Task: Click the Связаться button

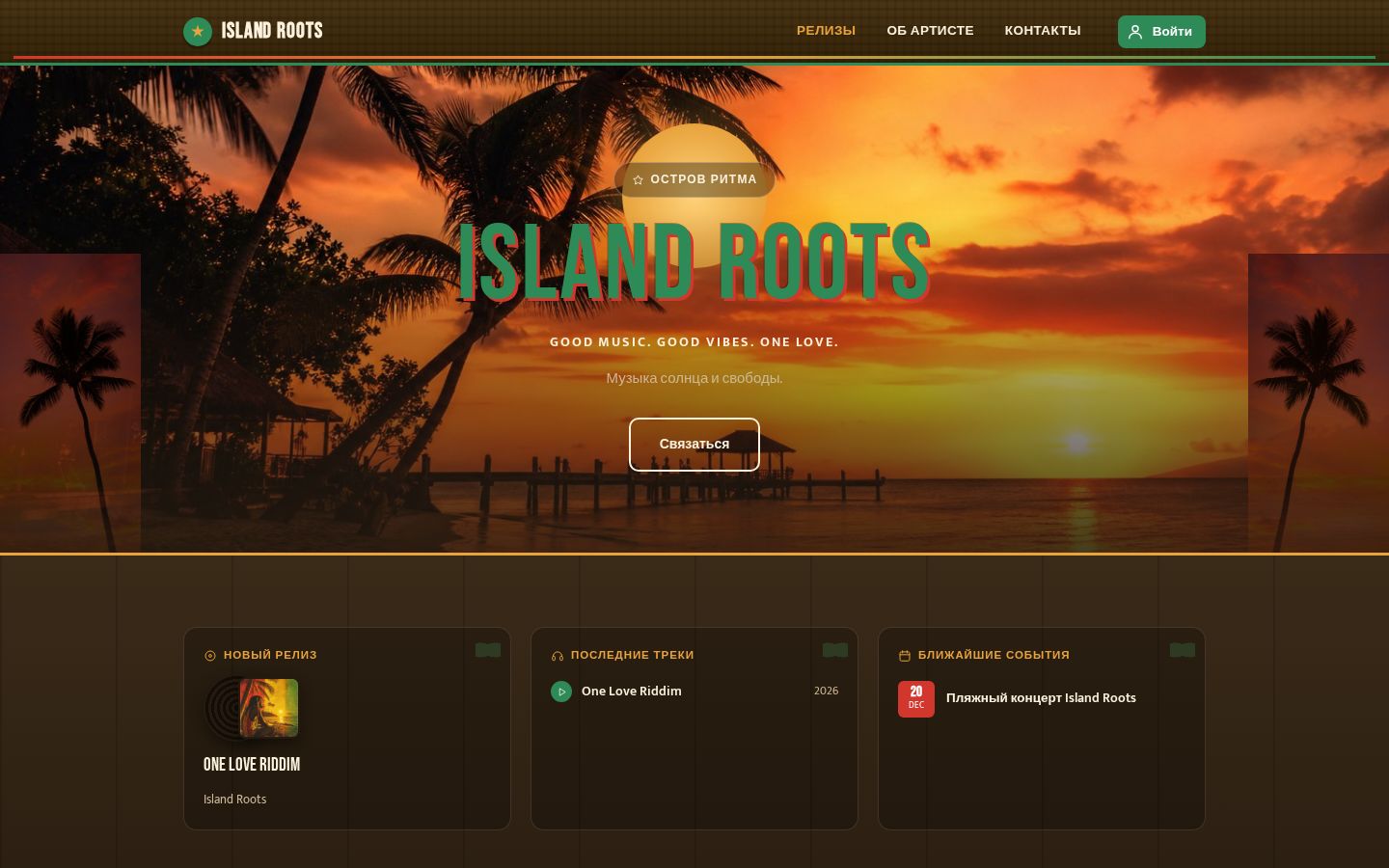Action: click(x=694, y=445)
